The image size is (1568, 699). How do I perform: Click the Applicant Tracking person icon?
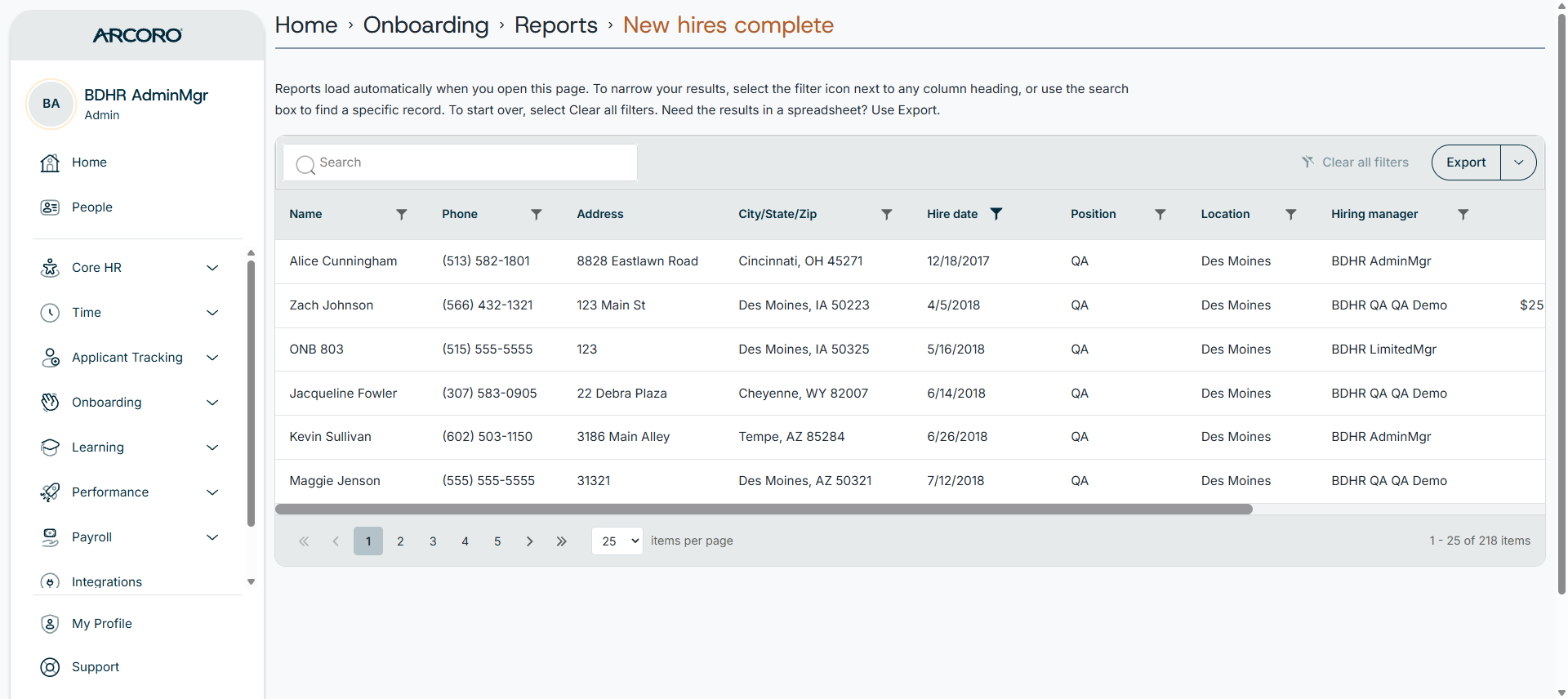50,358
